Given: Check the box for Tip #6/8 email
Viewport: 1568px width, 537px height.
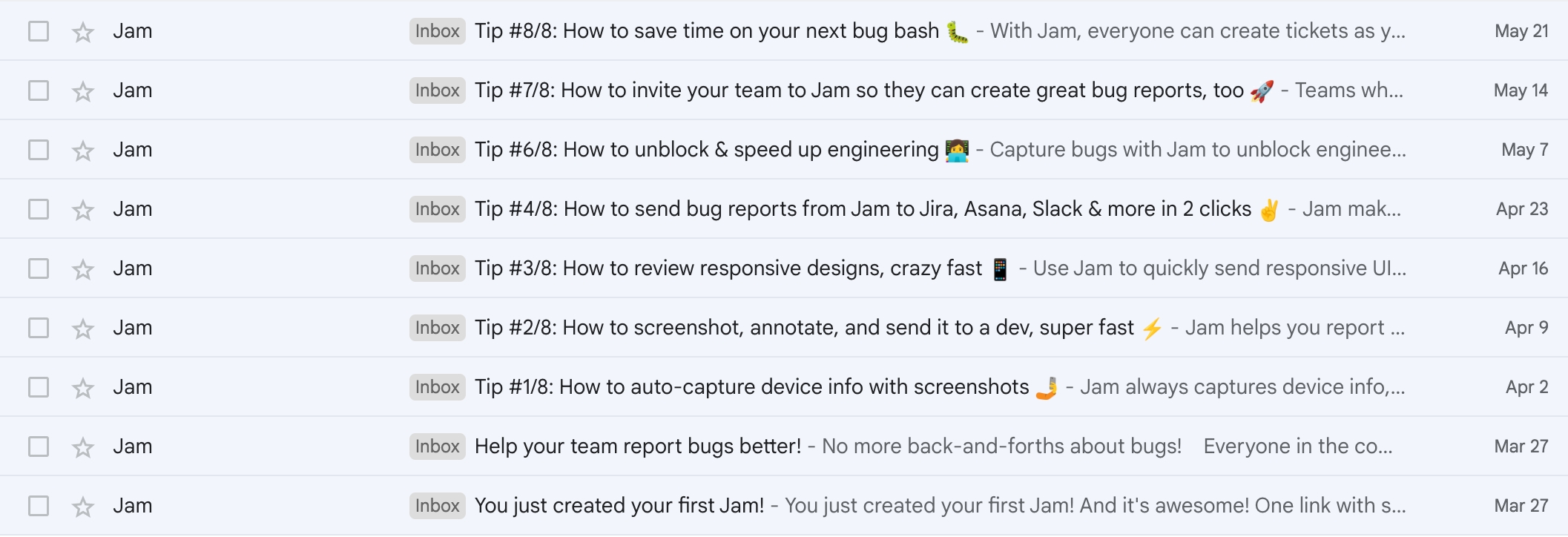Looking at the screenshot, I should [39, 150].
